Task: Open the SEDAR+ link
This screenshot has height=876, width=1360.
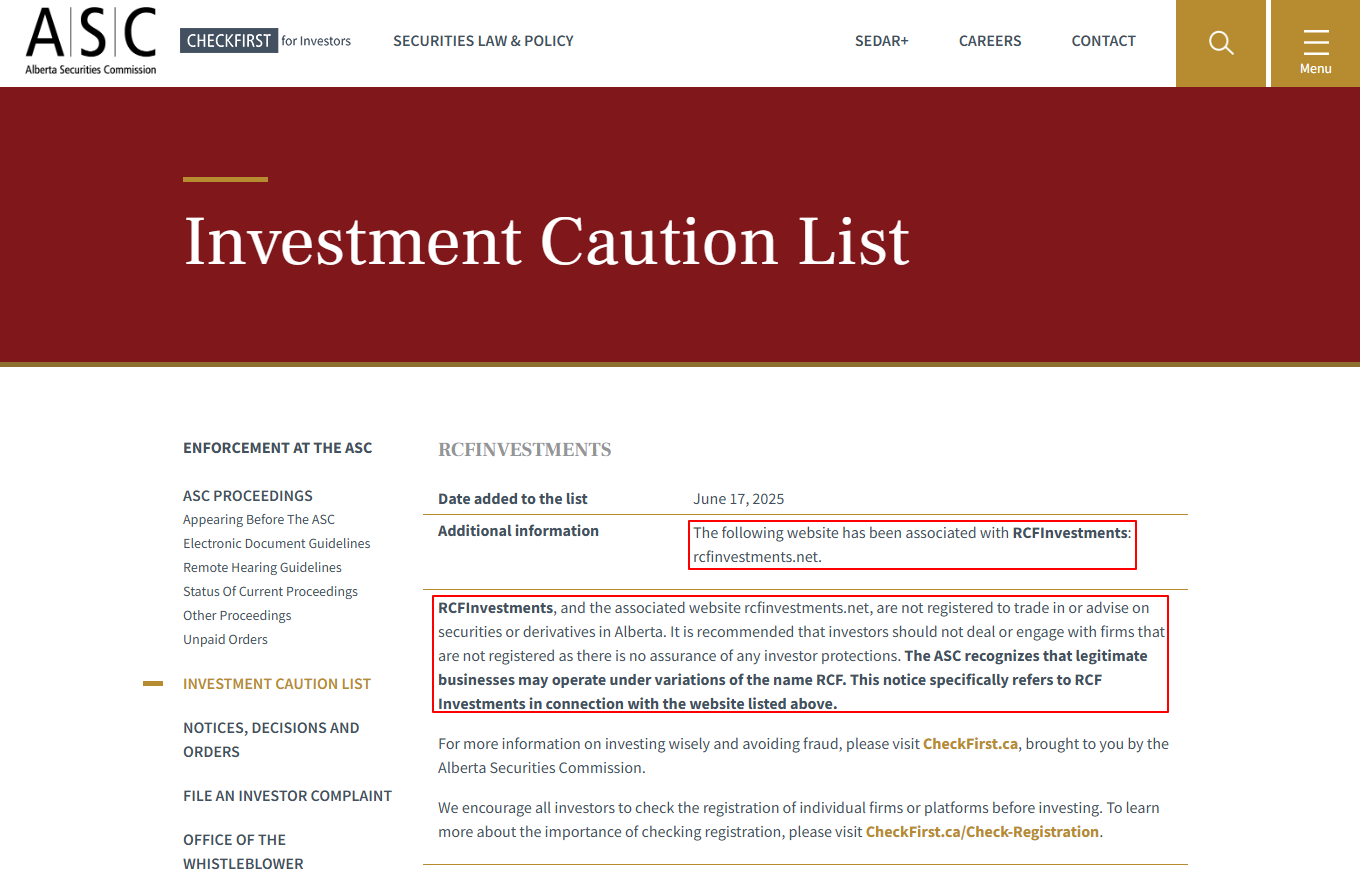Action: point(882,41)
